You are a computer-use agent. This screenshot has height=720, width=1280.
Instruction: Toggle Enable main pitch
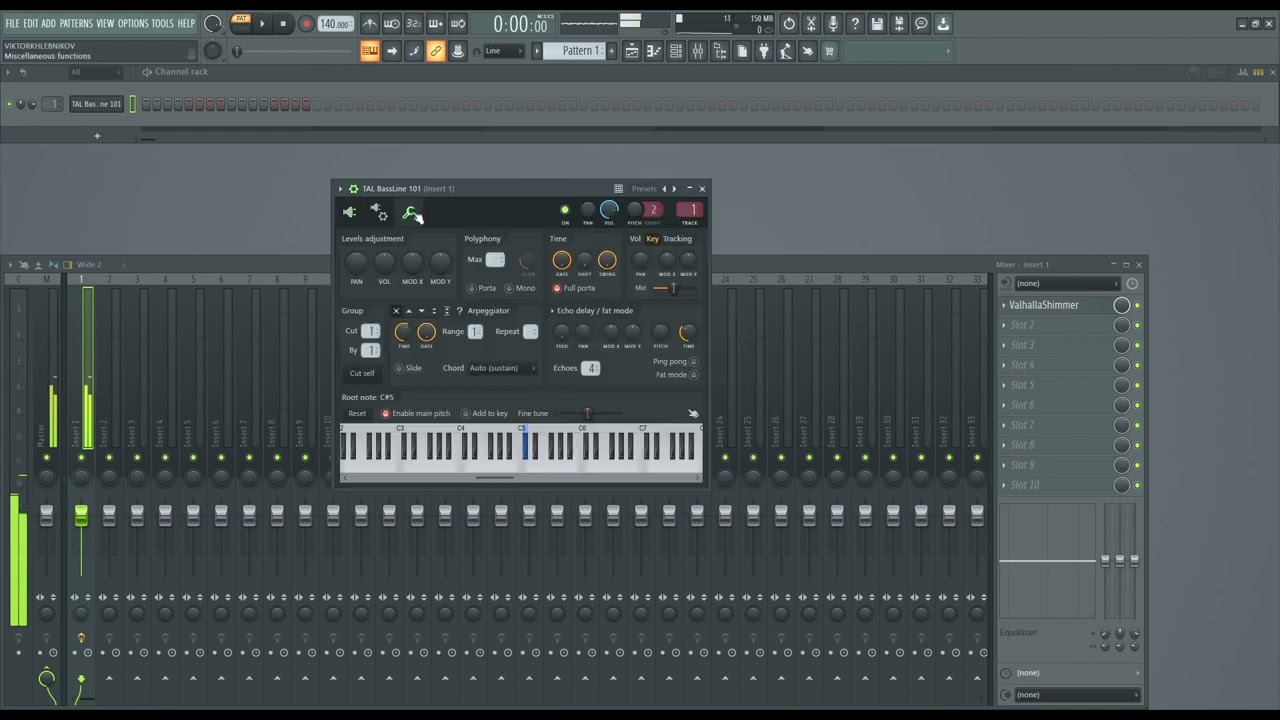(385, 413)
